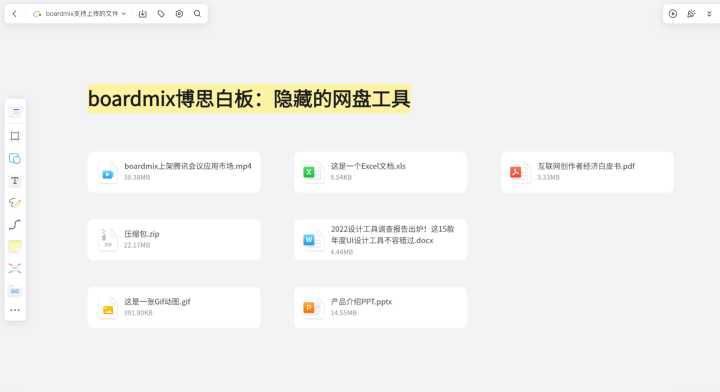Select the shapes tool in the sidebar
Screen dimensions: 720x392
(x=15, y=158)
